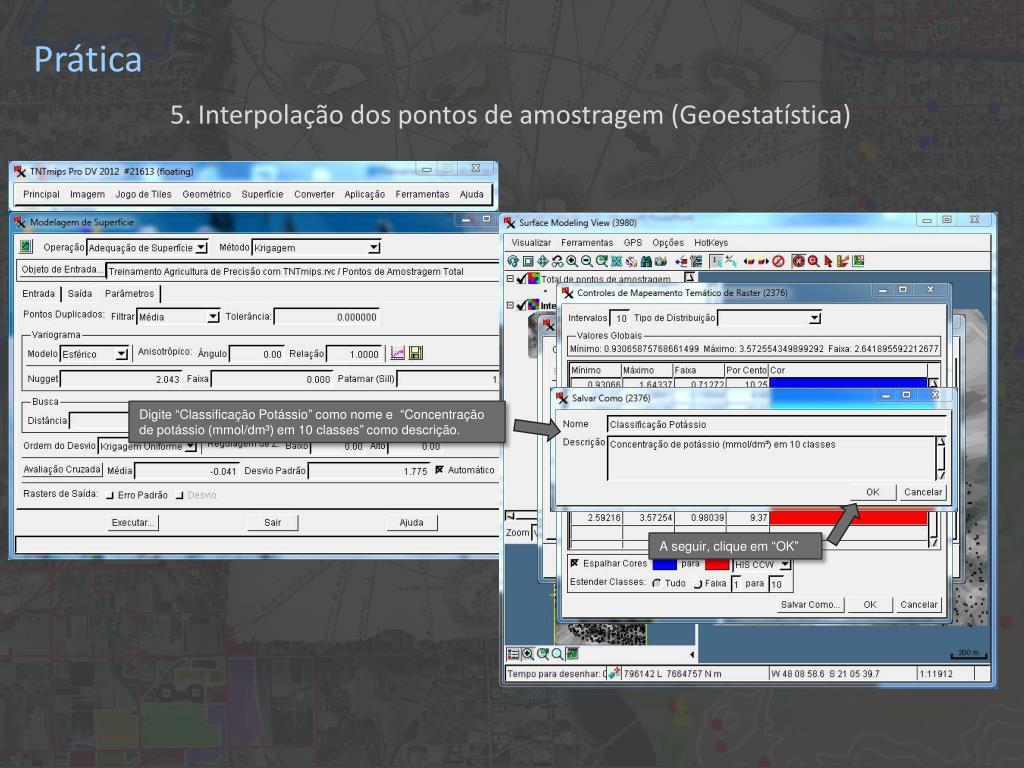
Task: Click the Sair button
Action: pos(272,522)
